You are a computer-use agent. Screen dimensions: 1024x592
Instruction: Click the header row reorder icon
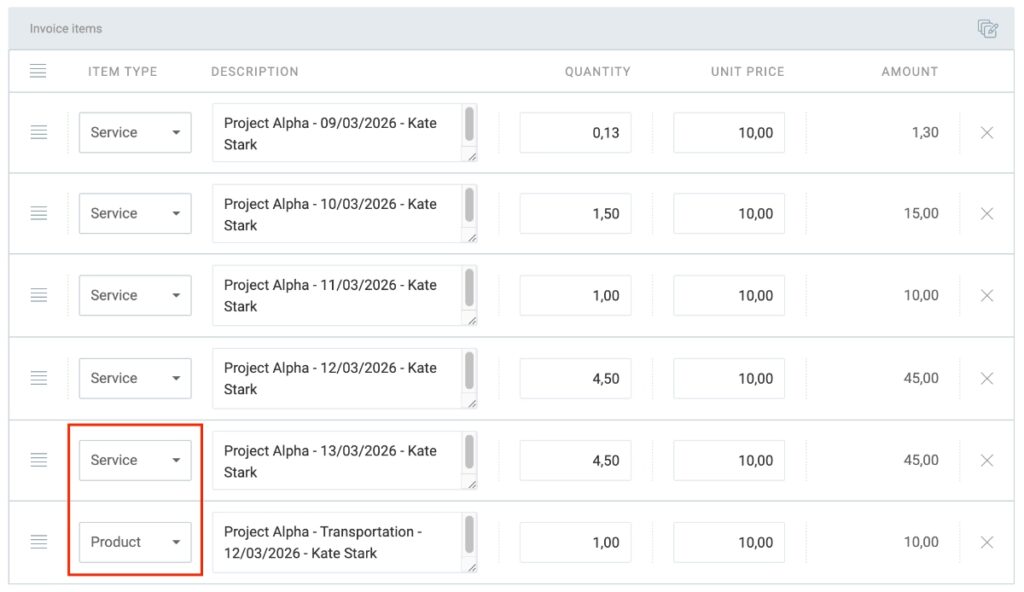pyautogui.click(x=39, y=72)
